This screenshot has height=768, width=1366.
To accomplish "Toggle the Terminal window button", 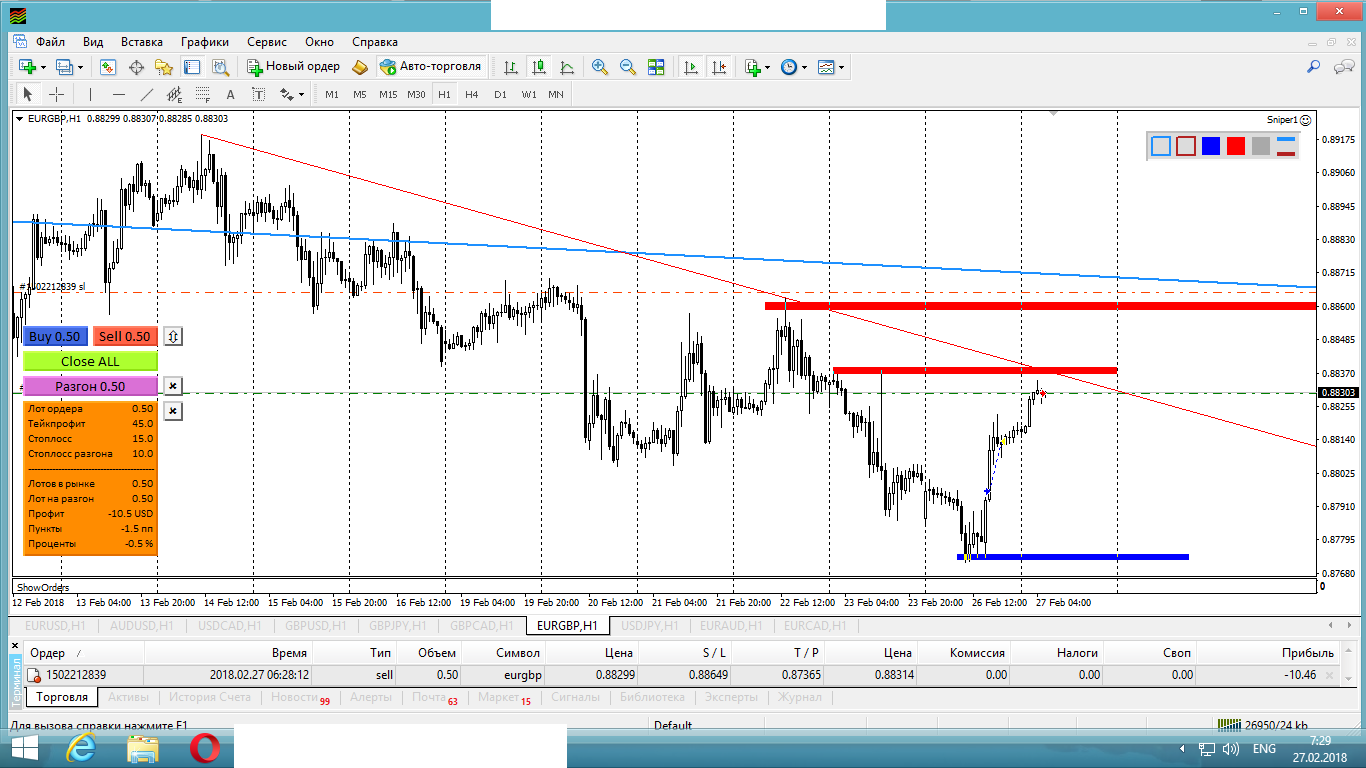I will (192, 67).
